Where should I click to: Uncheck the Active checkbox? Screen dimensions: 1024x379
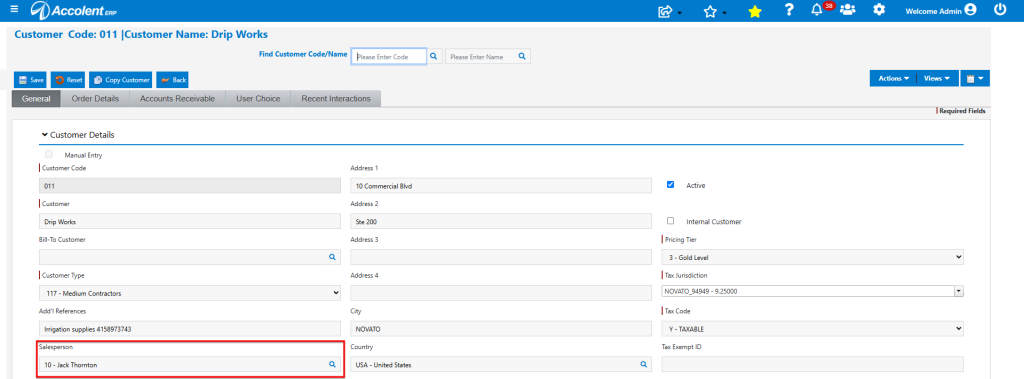(x=670, y=185)
